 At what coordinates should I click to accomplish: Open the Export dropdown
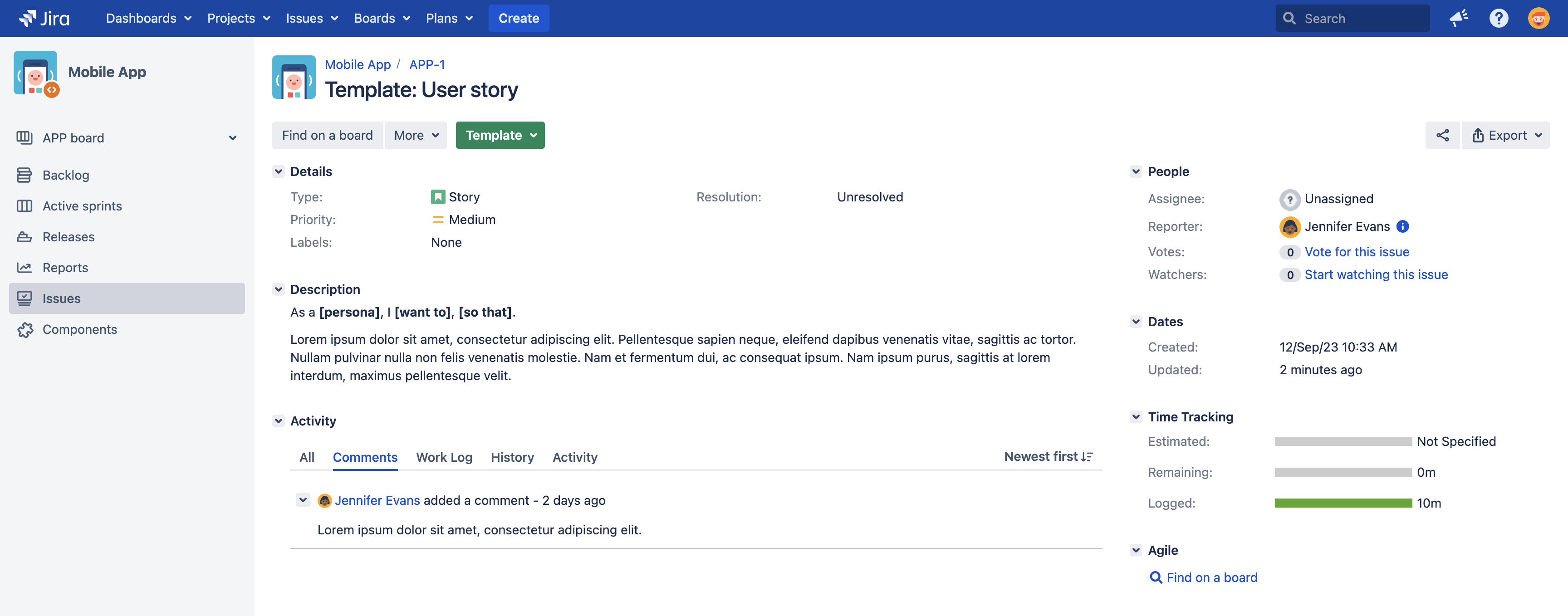tap(1506, 135)
